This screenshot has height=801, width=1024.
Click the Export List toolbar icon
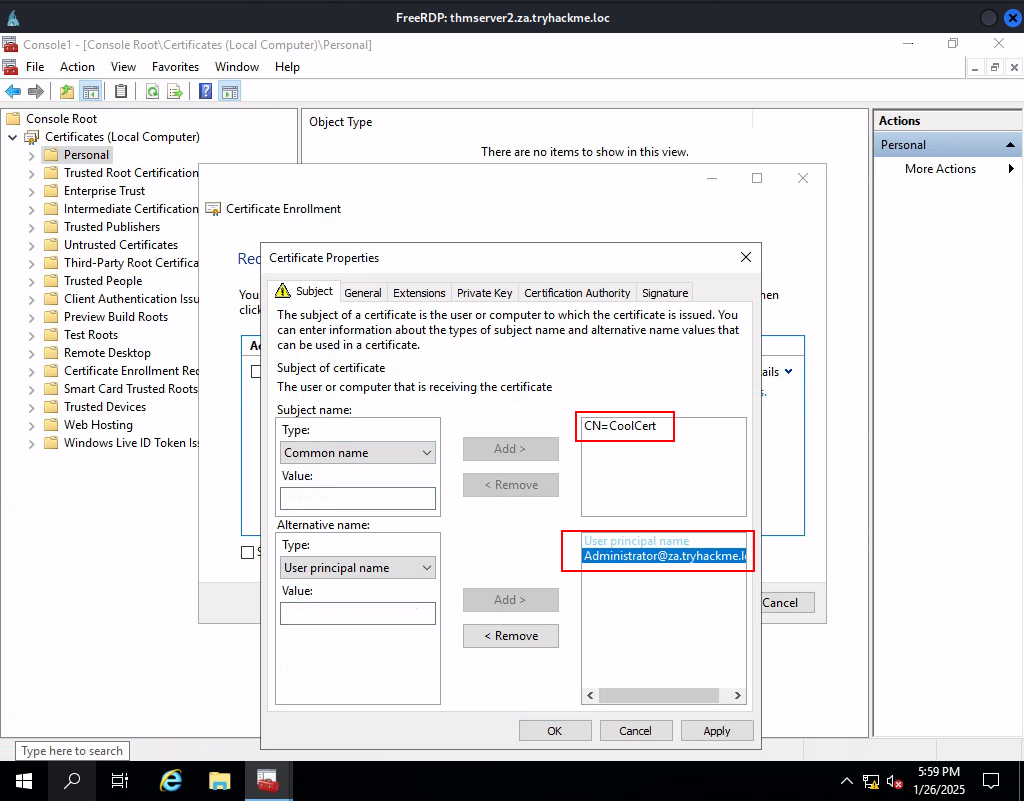175,91
